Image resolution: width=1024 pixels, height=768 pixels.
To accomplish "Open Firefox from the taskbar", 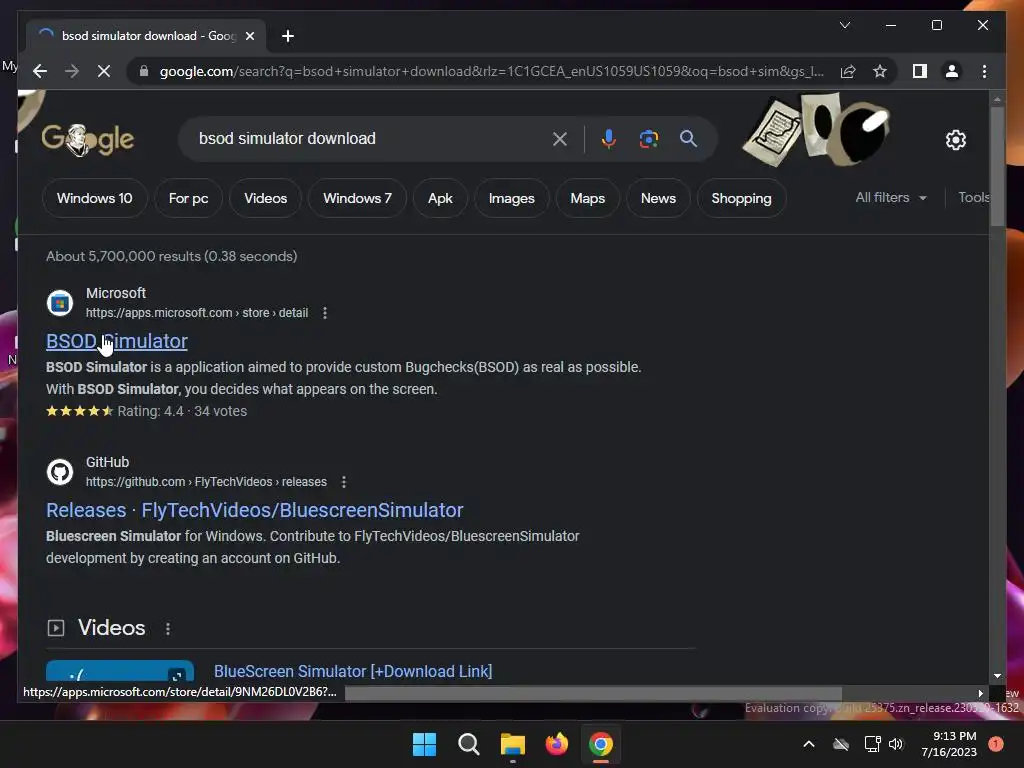I will pos(556,744).
